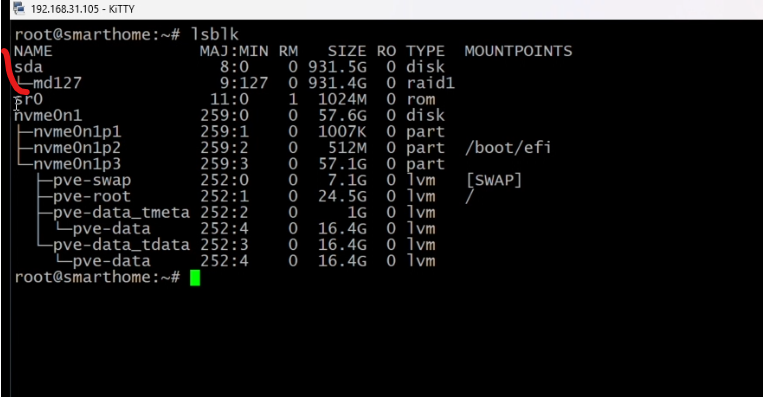The height and width of the screenshot is (397, 763).
Task: Click the 'rom' type value
Action: pos(421,100)
